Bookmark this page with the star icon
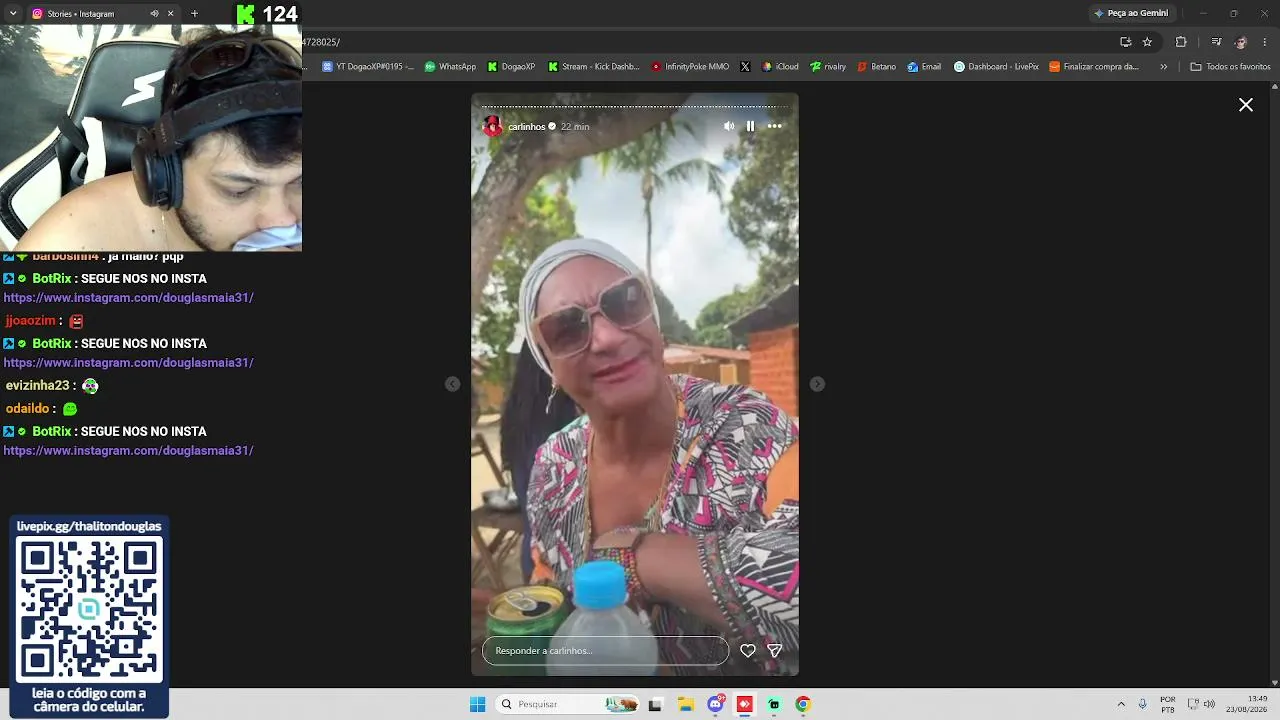This screenshot has width=1280, height=720. click(1147, 42)
